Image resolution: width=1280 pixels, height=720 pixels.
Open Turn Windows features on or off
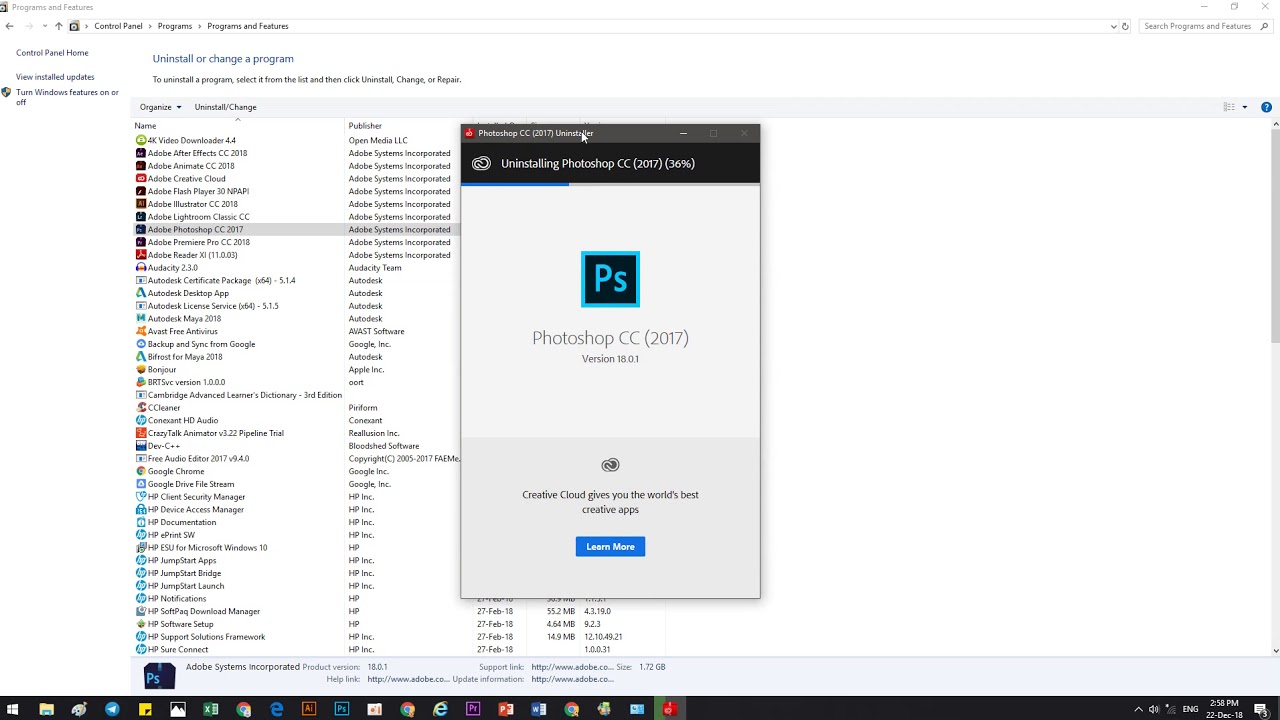click(x=67, y=97)
